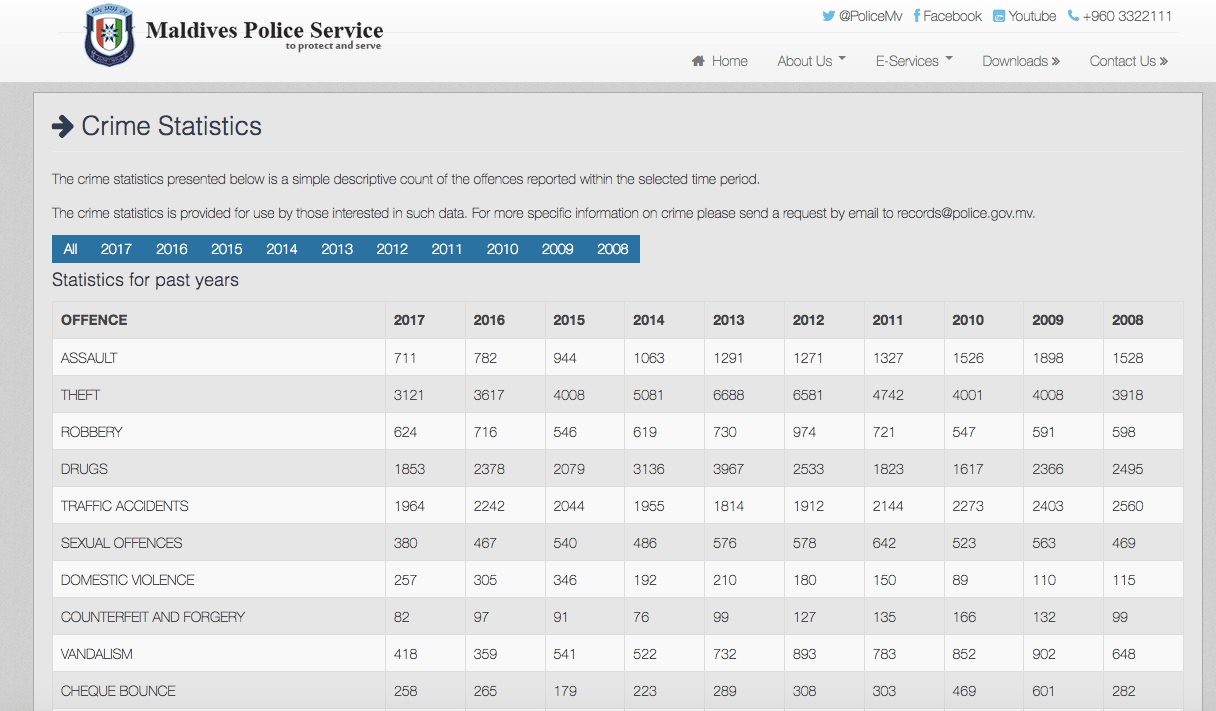Click the OFFENCE column header
The height and width of the screenshot is (711, 1216).
coord(94,320)
